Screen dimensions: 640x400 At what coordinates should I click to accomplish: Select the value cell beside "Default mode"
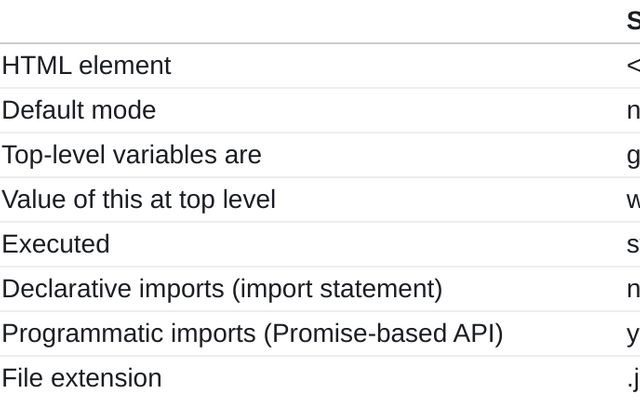(633, 110)
